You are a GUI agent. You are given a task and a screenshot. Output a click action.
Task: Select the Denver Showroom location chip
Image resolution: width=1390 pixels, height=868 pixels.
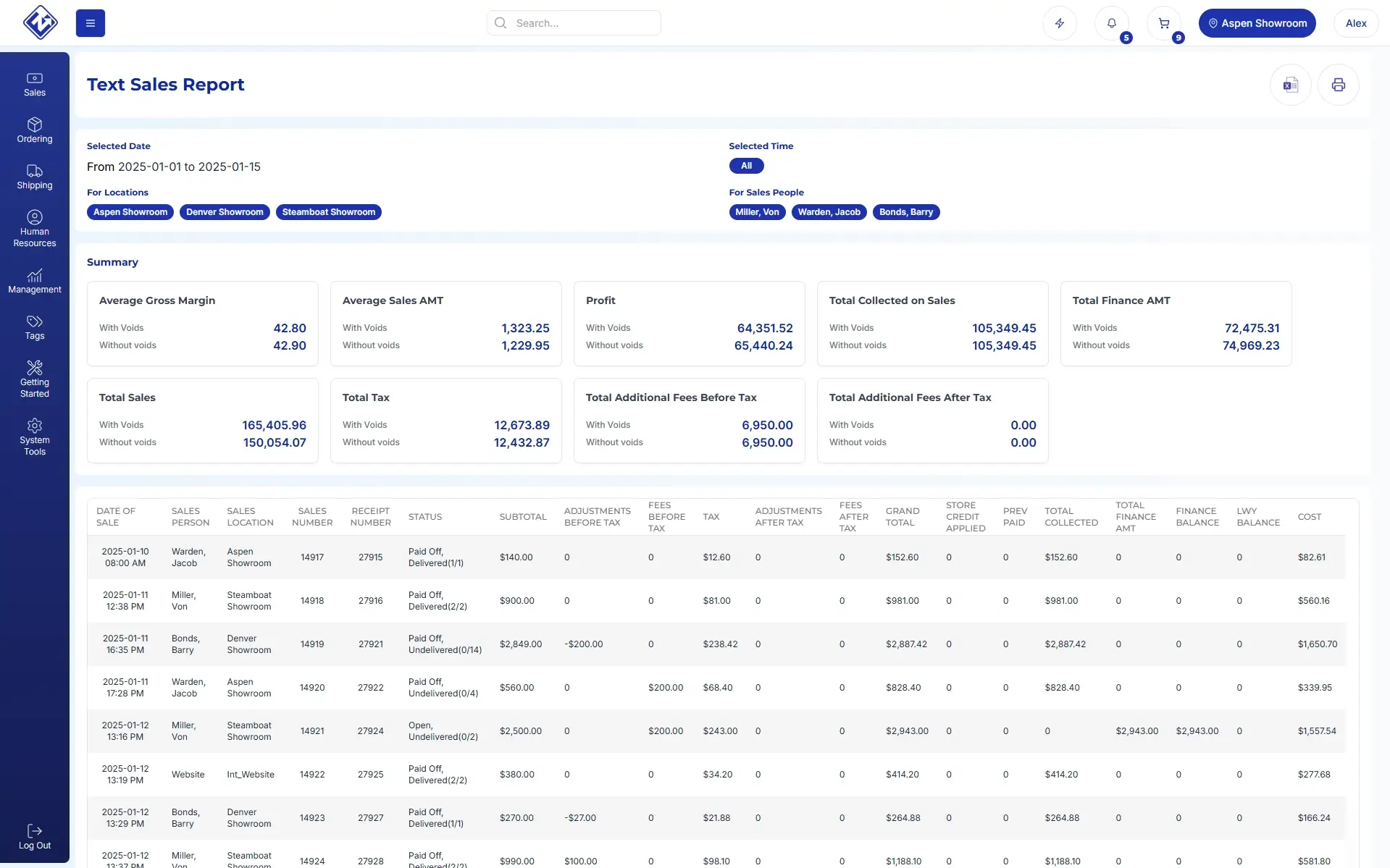225,212
